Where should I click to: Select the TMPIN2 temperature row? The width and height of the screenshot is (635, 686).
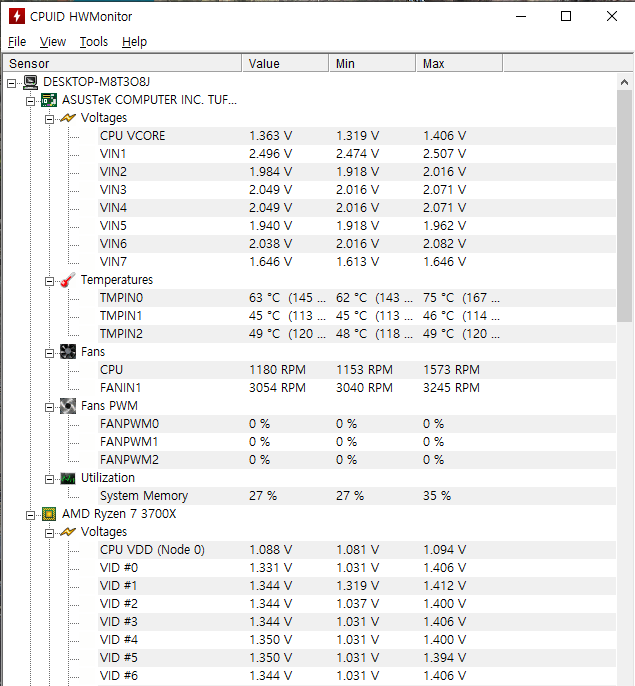click(x=357, y=333)
